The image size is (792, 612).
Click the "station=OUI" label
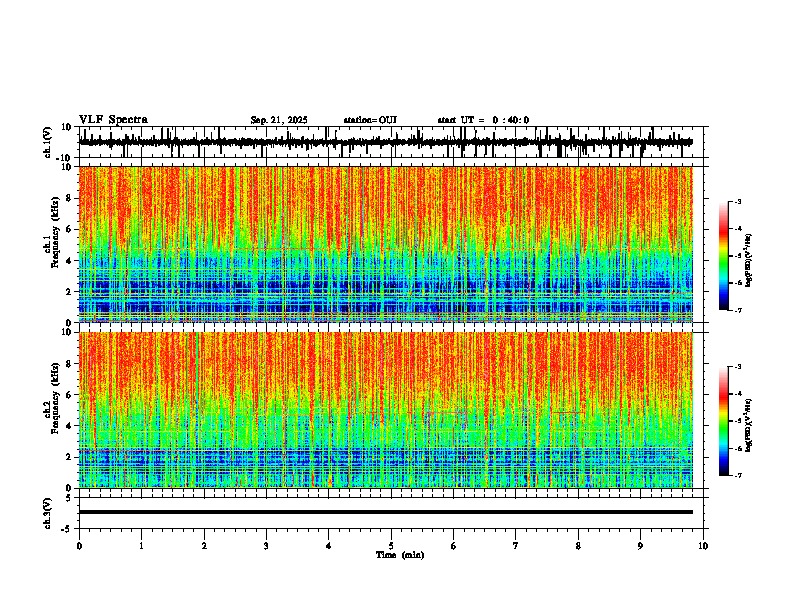coord(370,120)
